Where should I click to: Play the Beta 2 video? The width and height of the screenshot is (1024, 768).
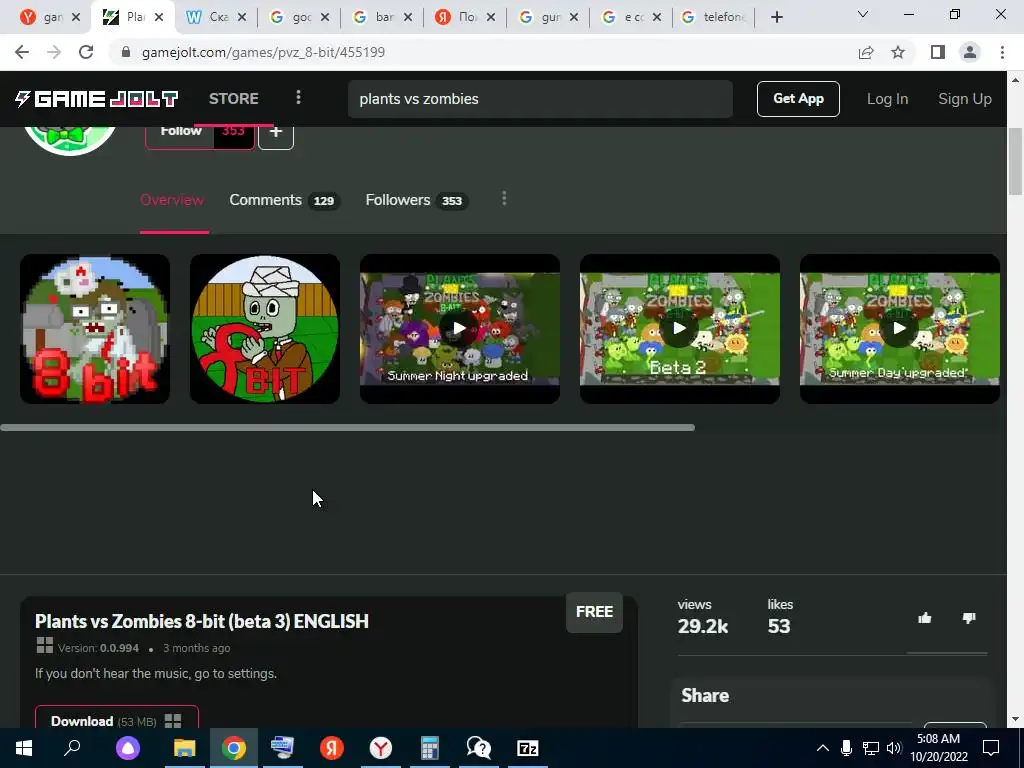tap(680, 329)
